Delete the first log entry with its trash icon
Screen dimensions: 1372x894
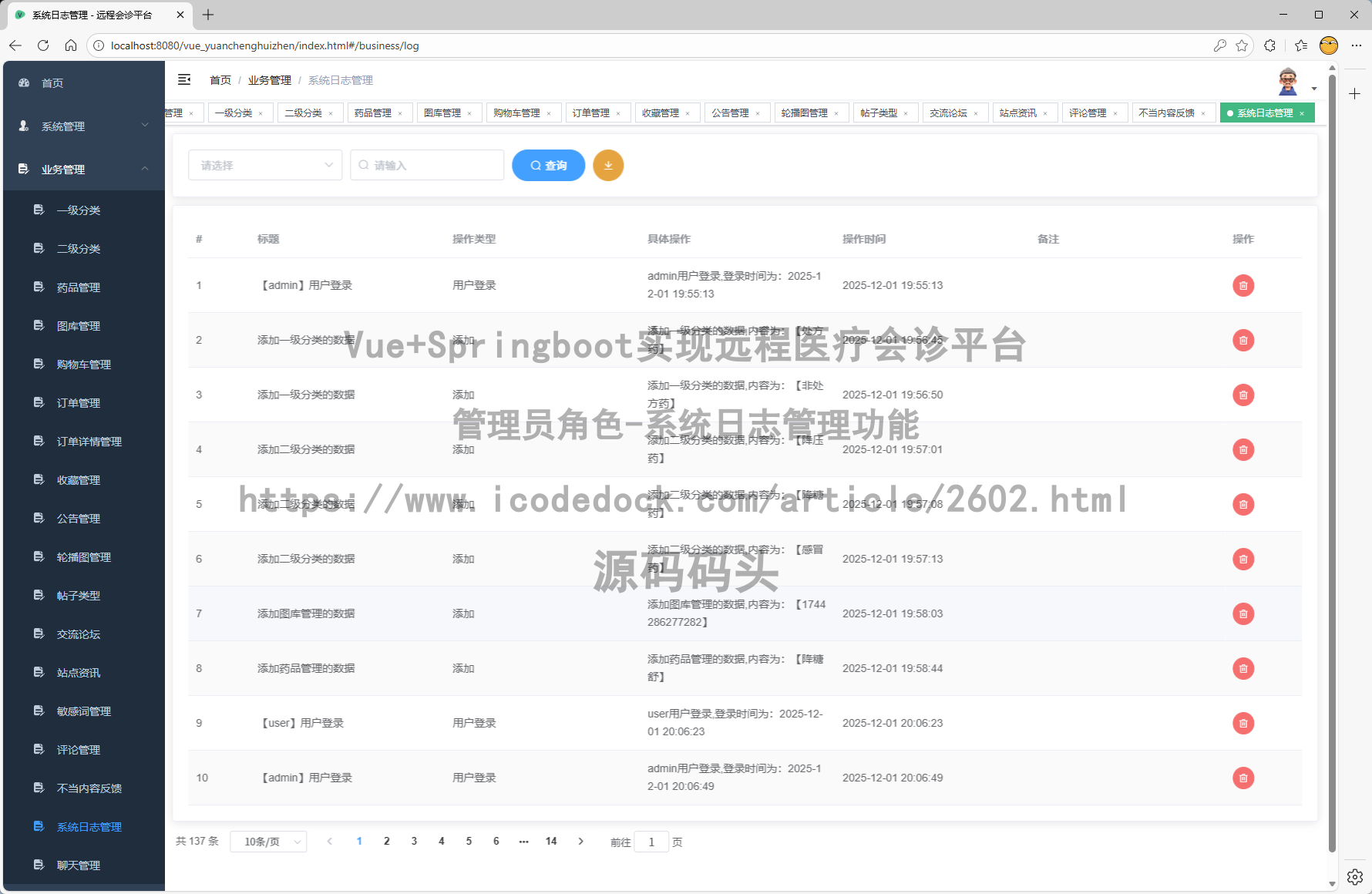pyautogui.click(x=1243, y=285)
